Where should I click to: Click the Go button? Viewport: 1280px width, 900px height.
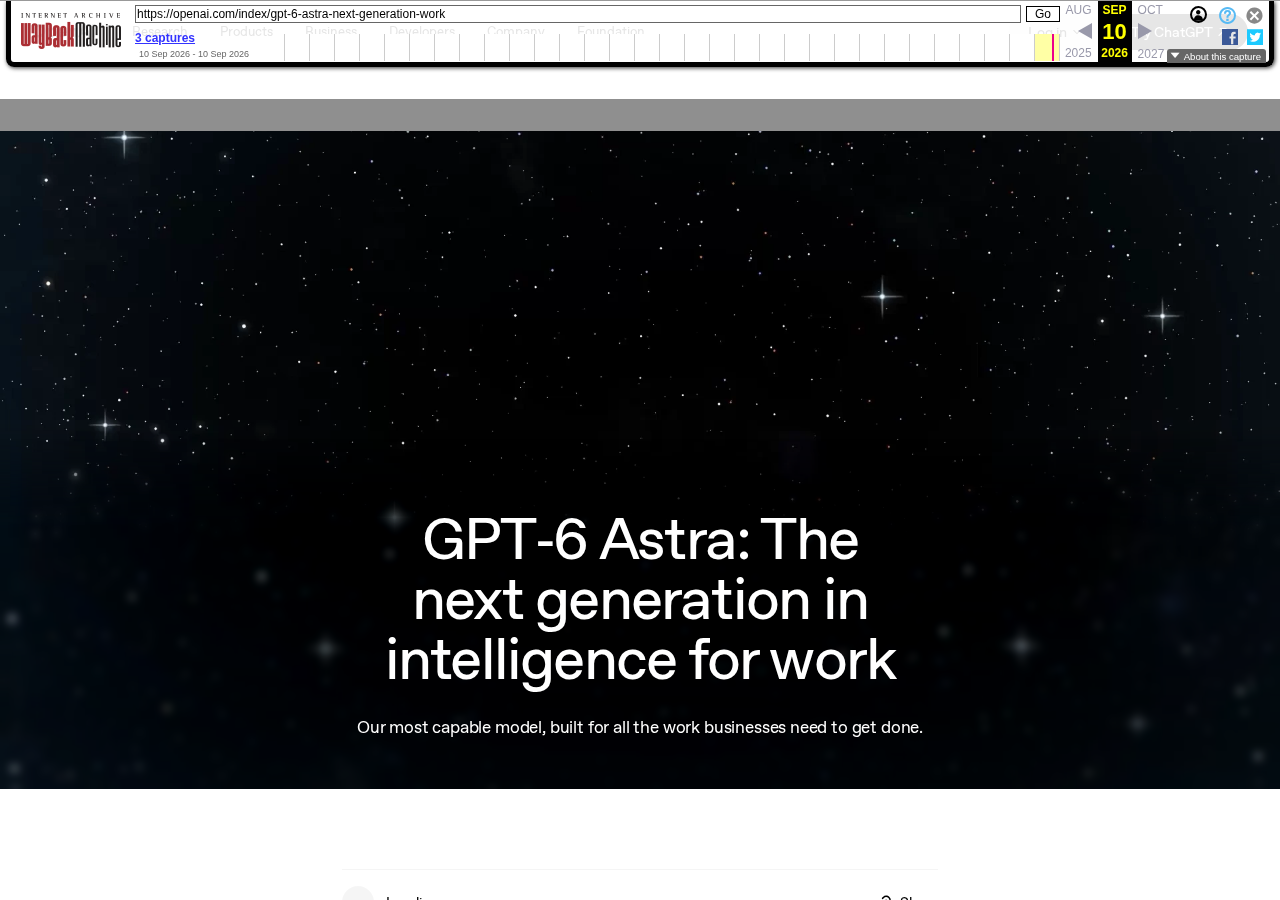[x=1043, y=14]
